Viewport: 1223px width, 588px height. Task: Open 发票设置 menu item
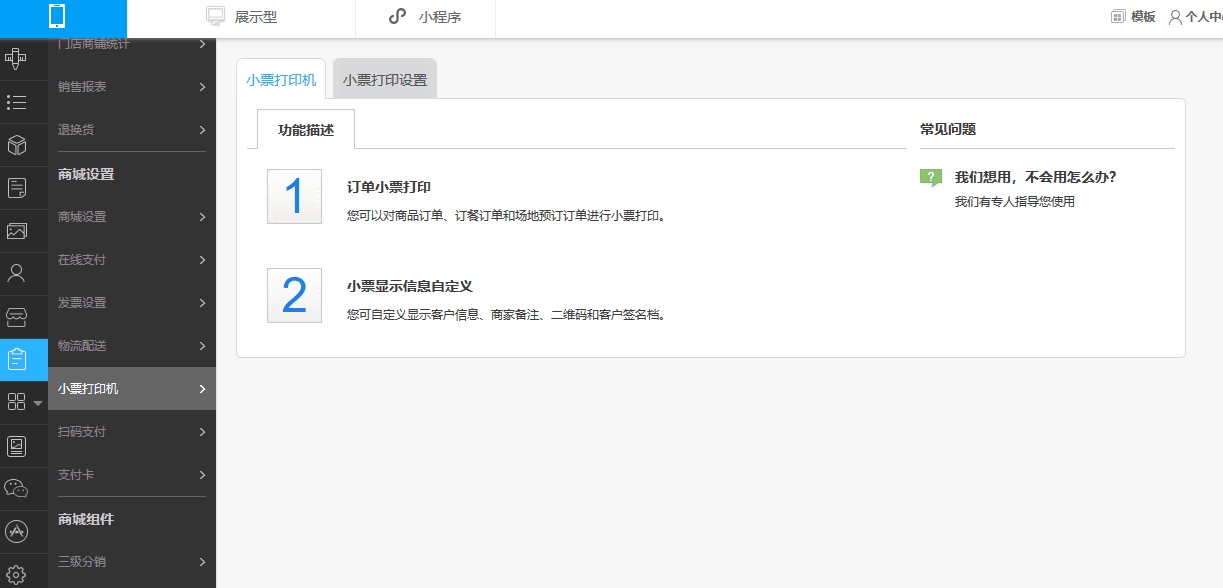(x=132, y=303)
